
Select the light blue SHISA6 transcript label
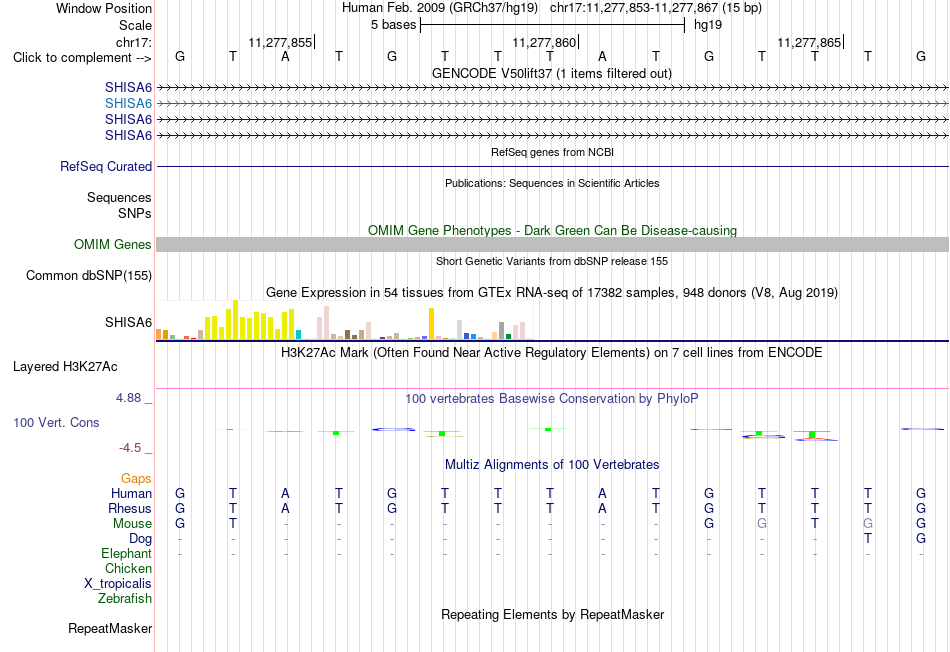click(128, 104)
